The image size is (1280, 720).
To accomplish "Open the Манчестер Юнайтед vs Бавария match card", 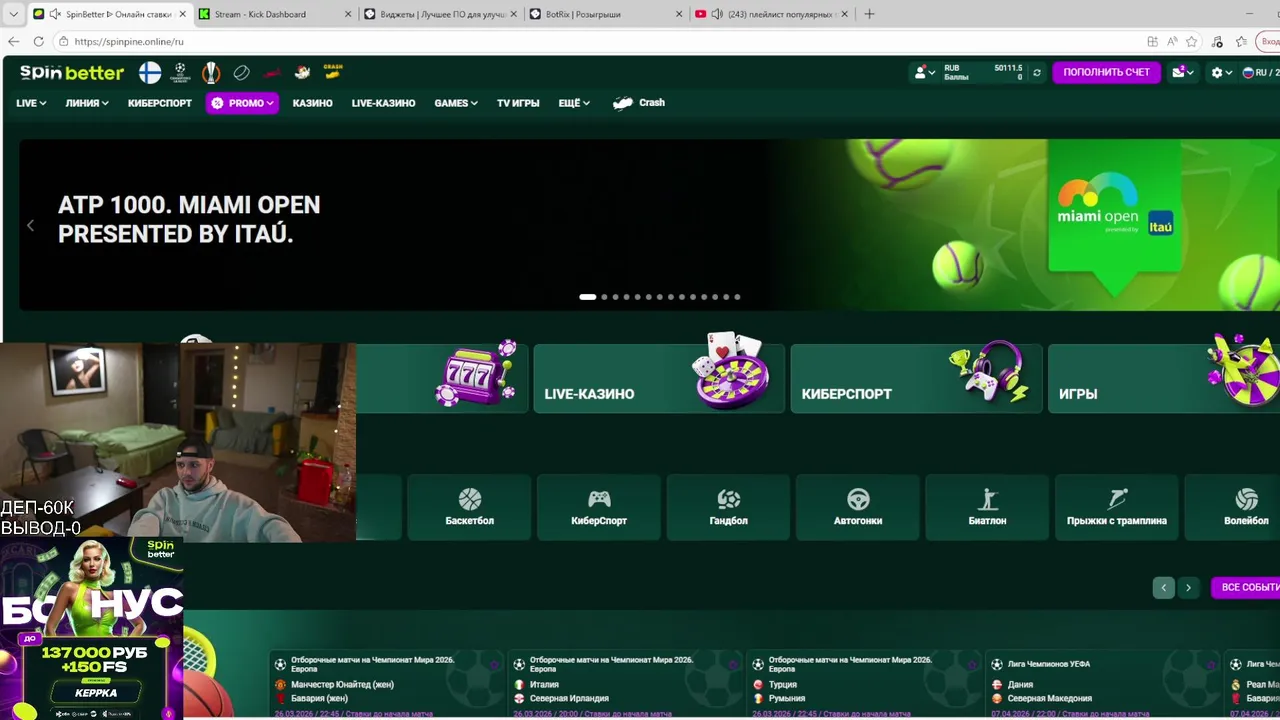I will (386, 685).
